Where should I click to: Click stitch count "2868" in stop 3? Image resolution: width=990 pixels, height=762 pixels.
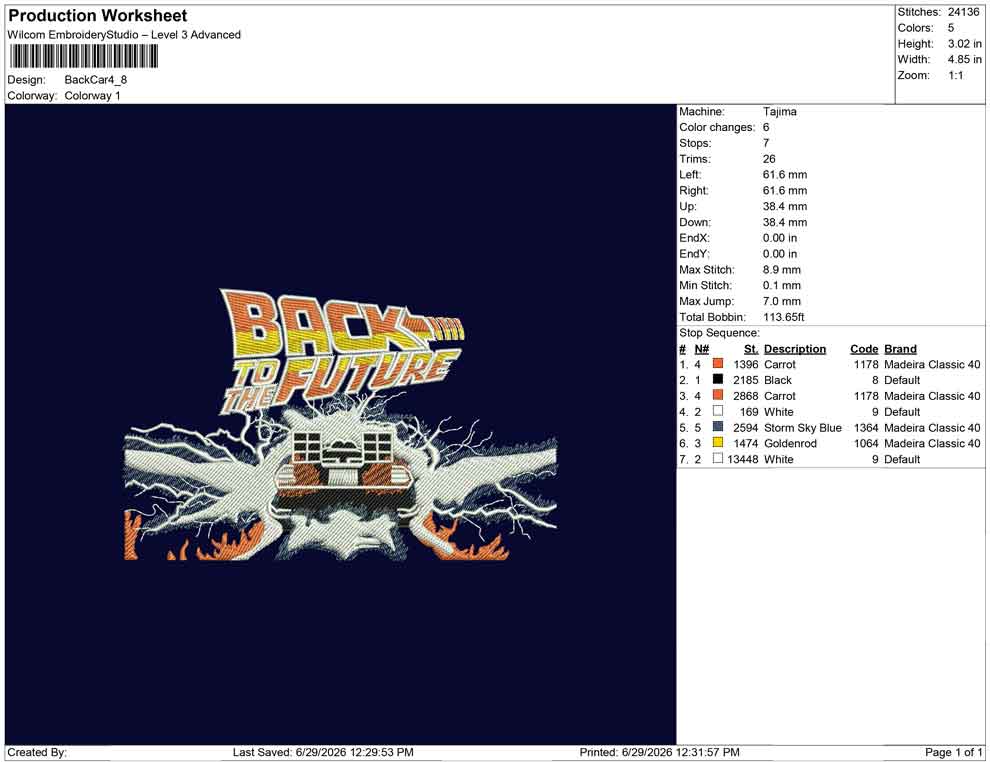(x=746, y=396)
